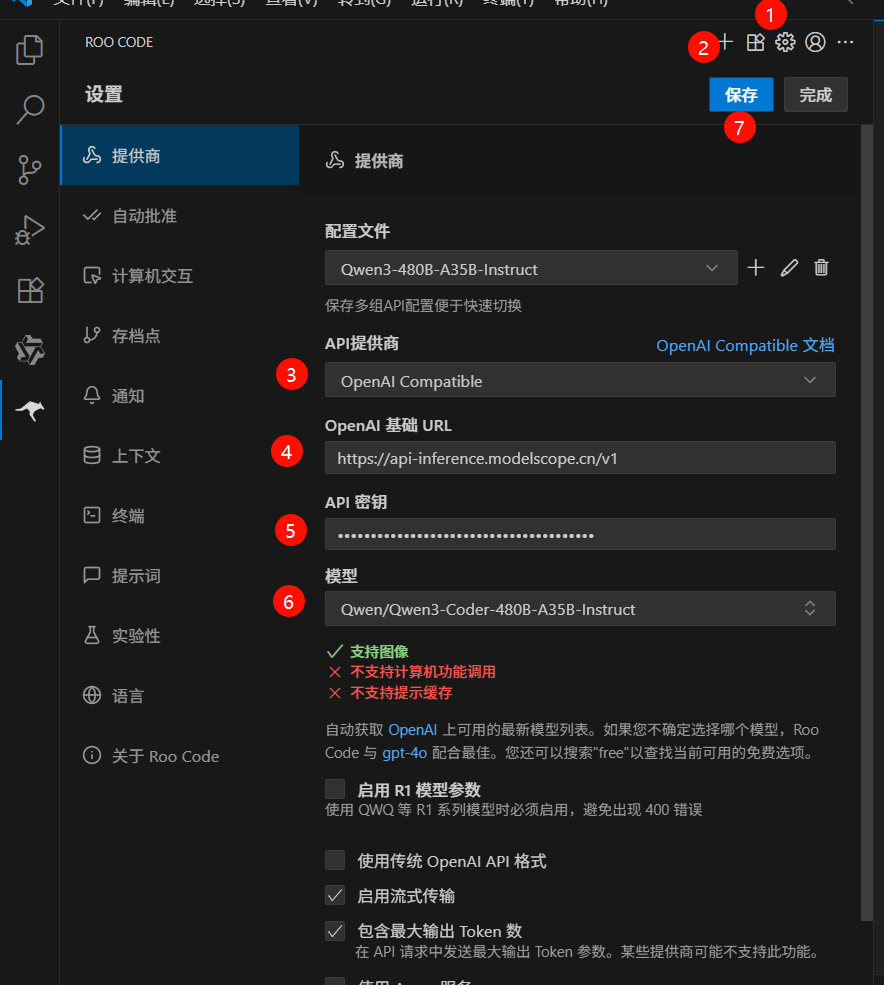Click the 保存 save button
This screenshot has width=884, height=985.
741,94
